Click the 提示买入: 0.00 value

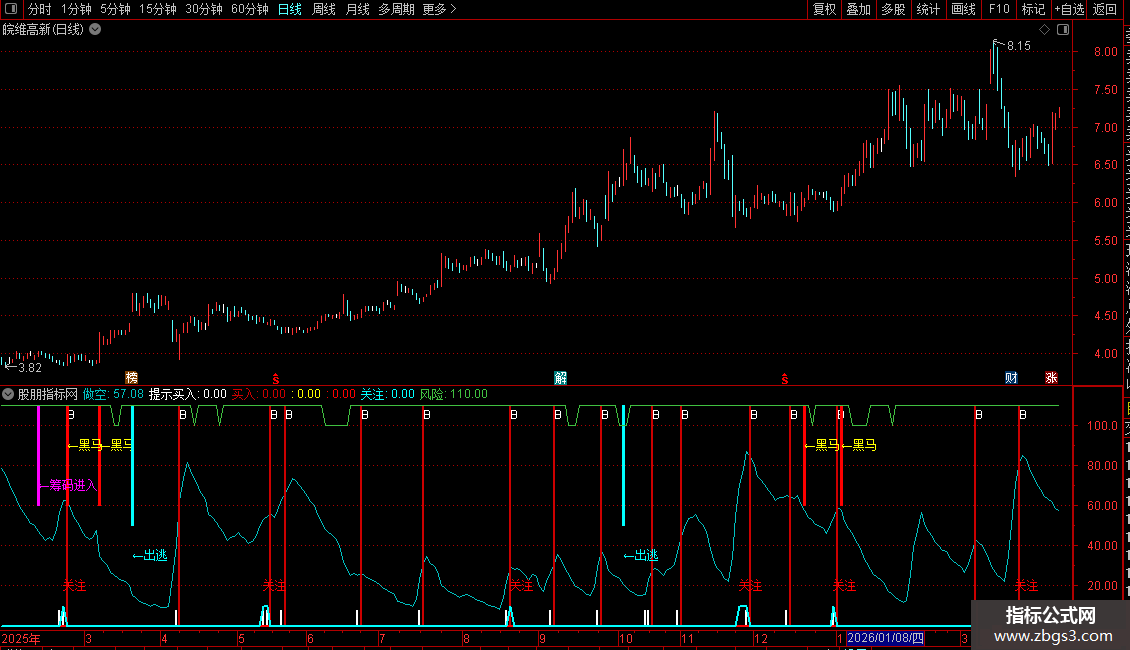[x=187, y=394]
